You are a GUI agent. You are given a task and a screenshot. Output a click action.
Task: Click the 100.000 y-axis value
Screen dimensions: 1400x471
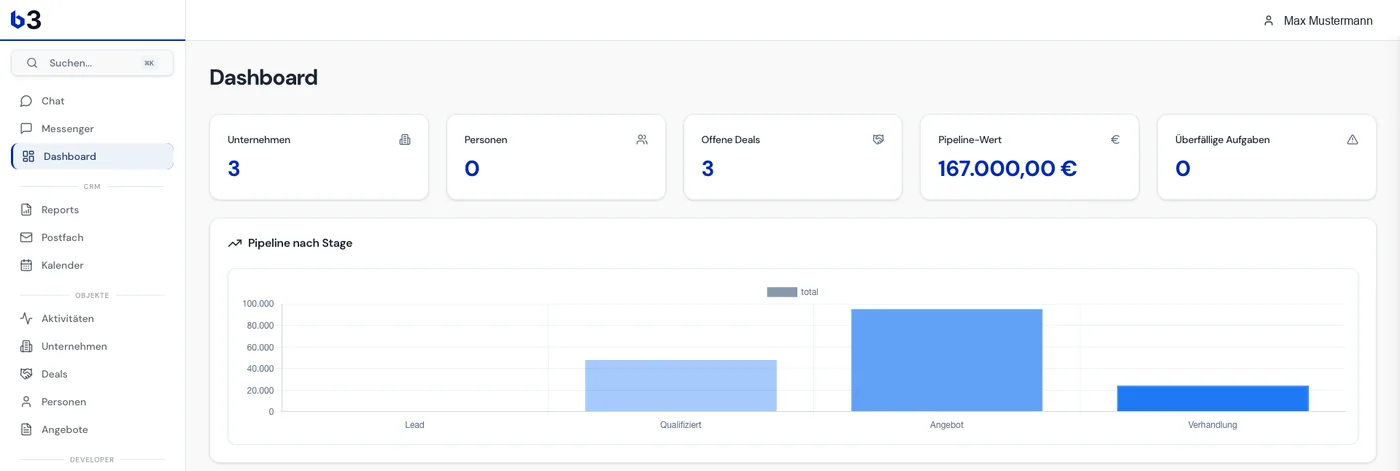258,304
